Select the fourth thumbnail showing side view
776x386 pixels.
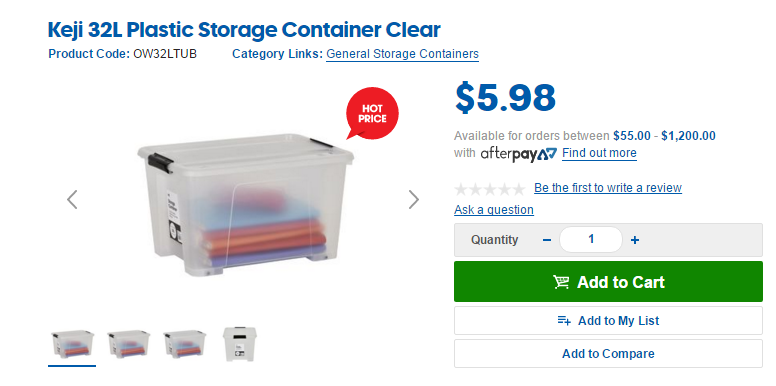click(240, 344)
